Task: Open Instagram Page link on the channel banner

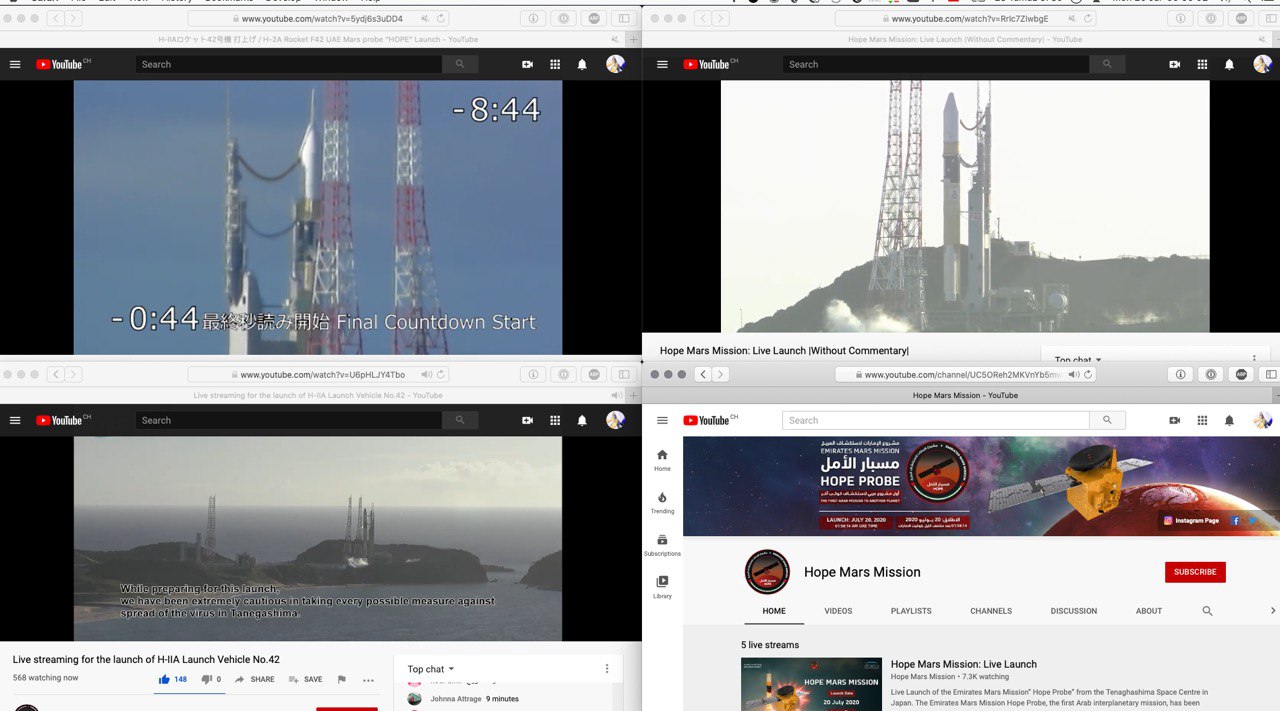Action: (1190, 521)
